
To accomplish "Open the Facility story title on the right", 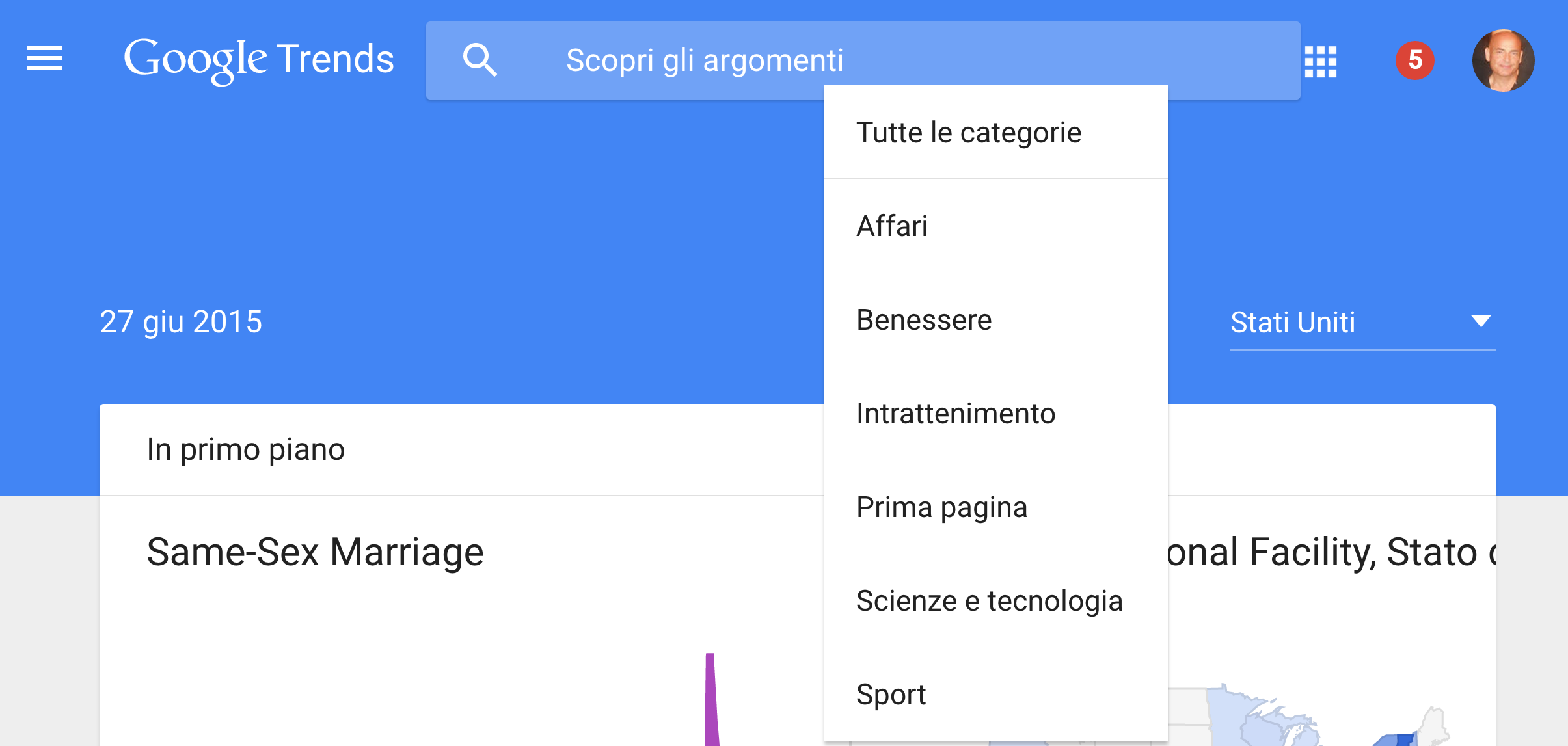I will click(1327, 552).
